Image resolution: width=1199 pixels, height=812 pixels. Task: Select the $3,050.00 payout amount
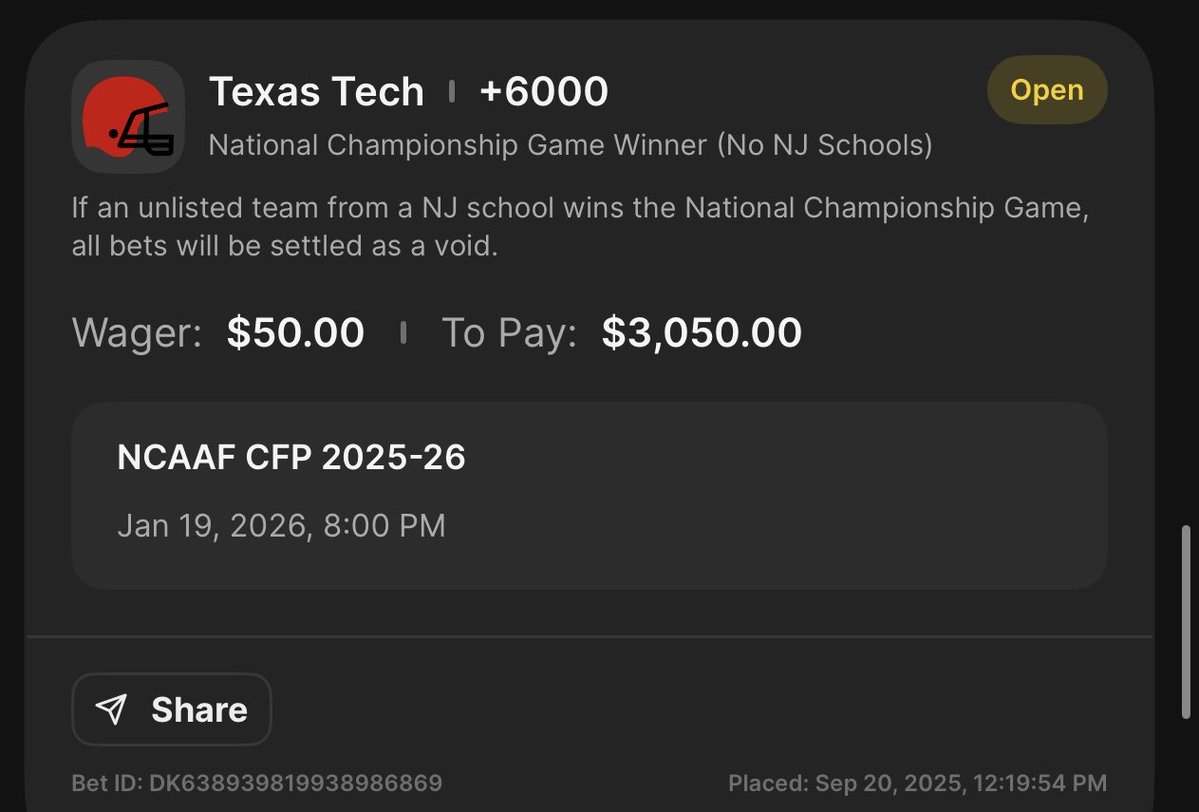701,333
